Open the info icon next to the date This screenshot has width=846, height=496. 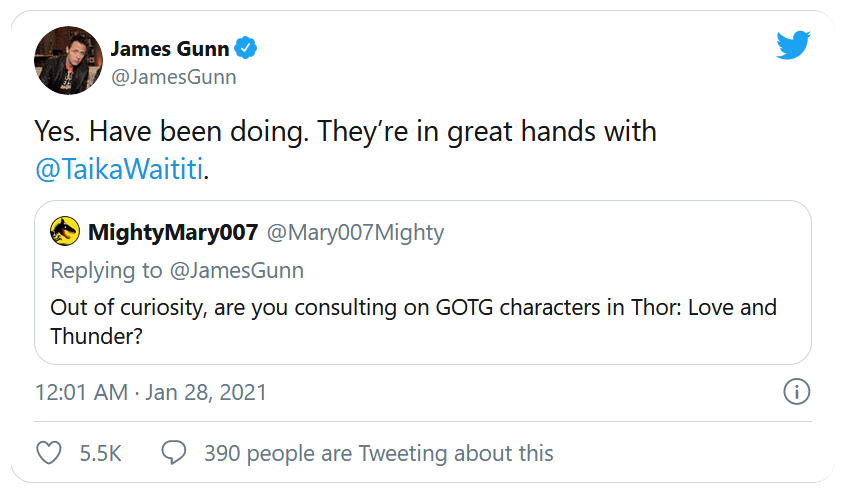click(x=796, y=392)
